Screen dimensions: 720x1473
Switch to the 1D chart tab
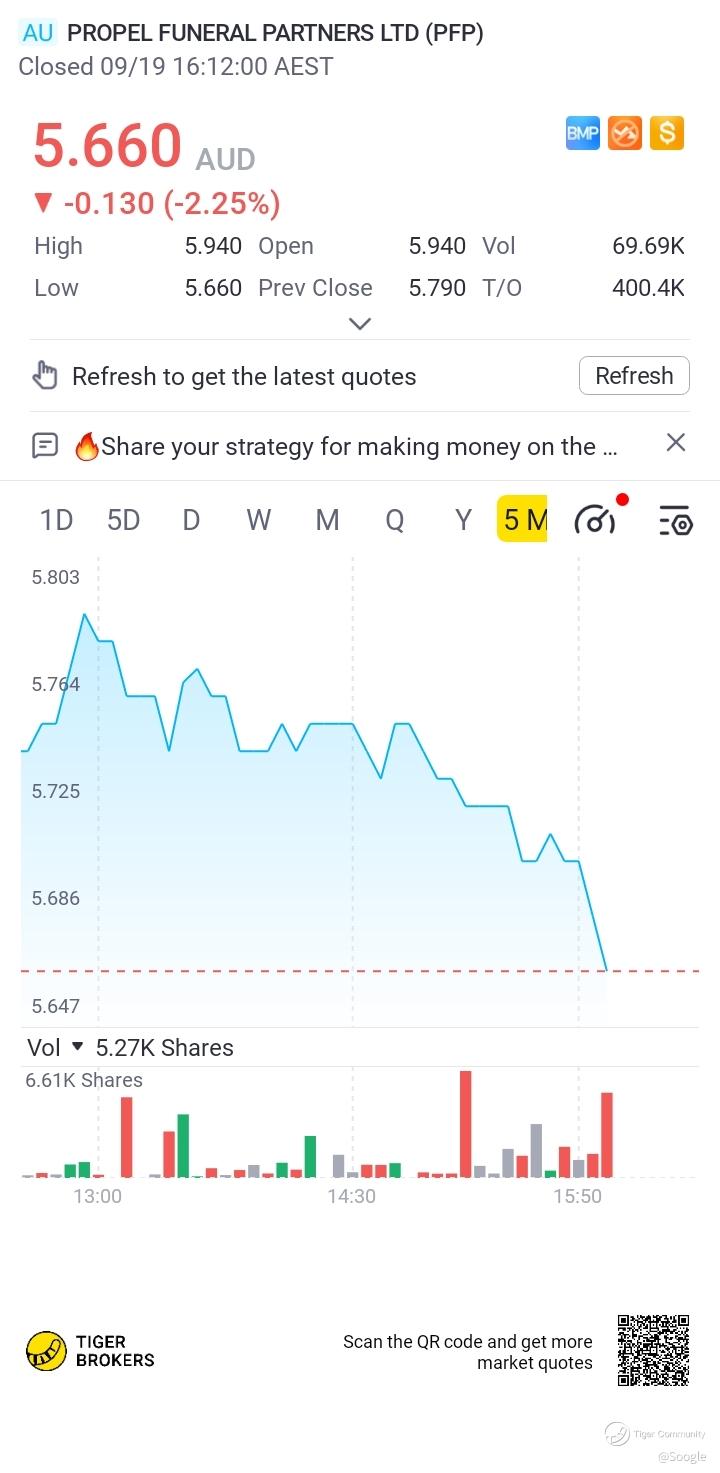56,520
